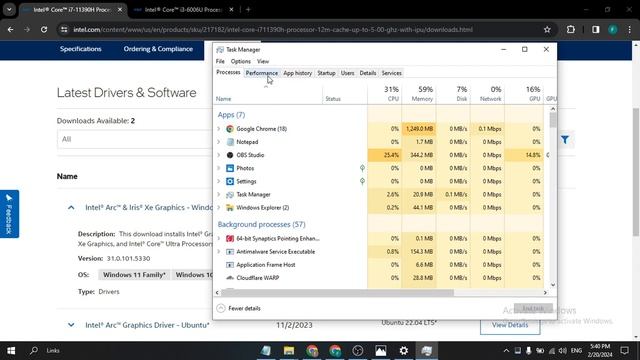This screenshot has height=360, width=640.
Task: Open the View menu in Task Manager
Action: pyautogui.click(x=263, y=61)
